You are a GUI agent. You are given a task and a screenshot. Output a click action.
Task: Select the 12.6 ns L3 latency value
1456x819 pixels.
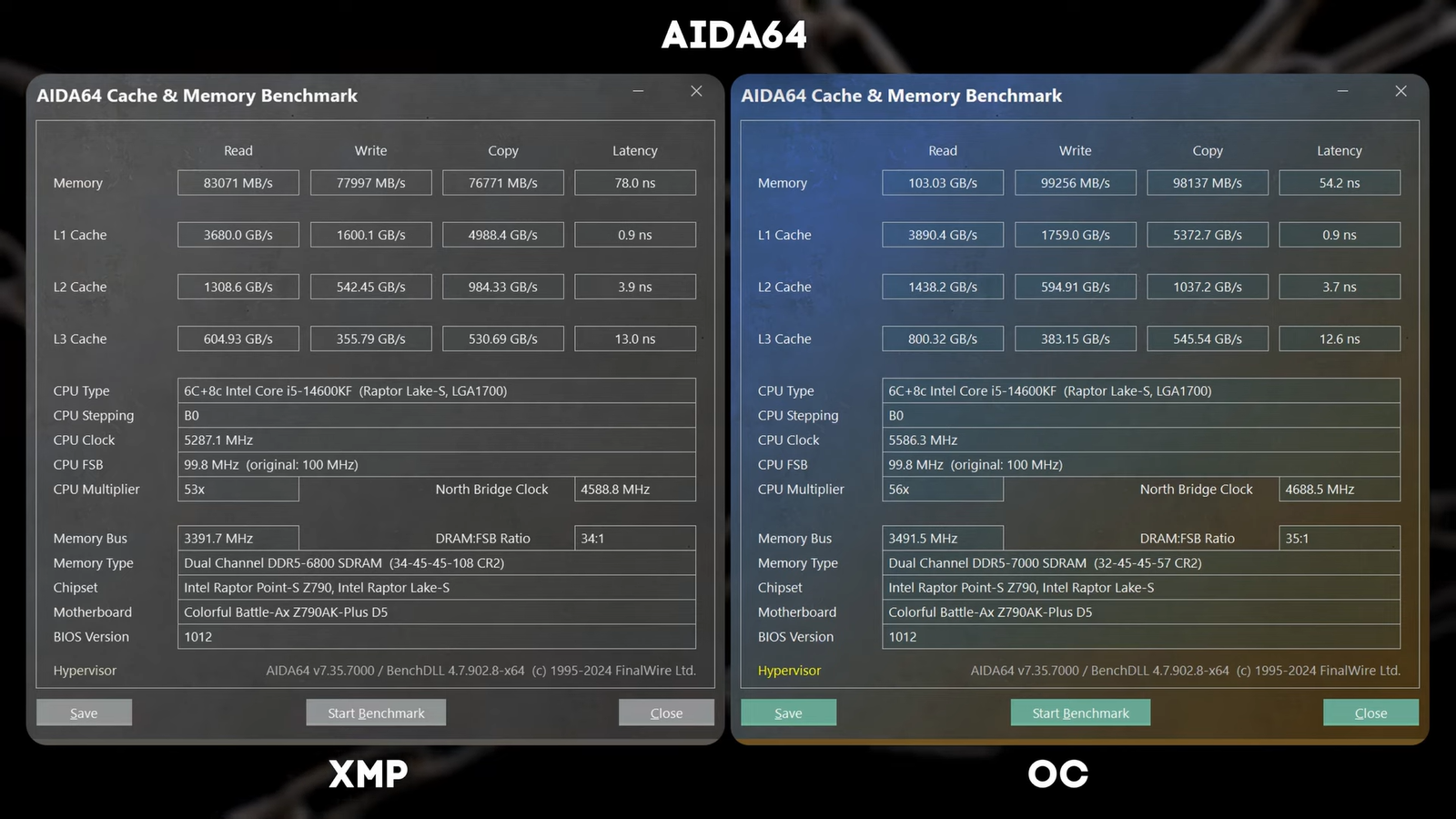pyautogui.click(x=1340, y=339)
